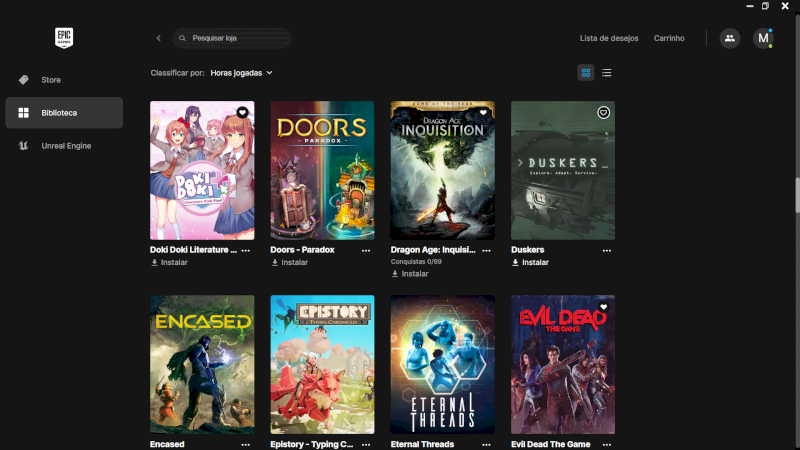Screen dimensions: 800x450
Task: Toggle favorite heart on Dragon Age Inquisition
Action: pyautogui.click(x=483, y=112)
